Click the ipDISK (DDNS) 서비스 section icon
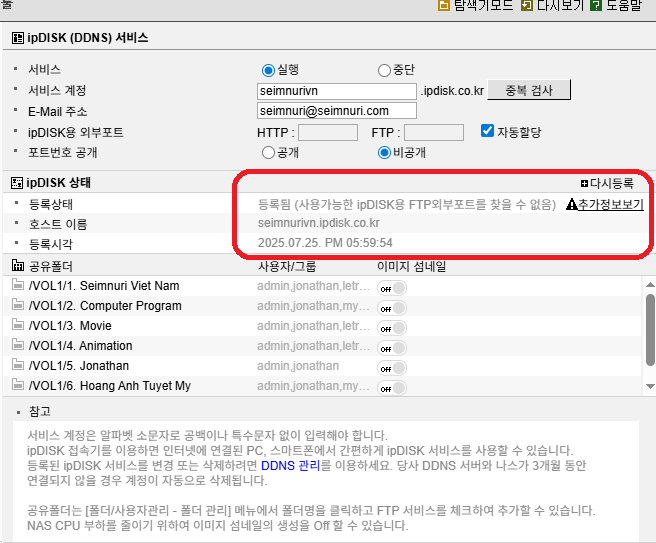This screenshot has height=543, width=656. [18, 38]
